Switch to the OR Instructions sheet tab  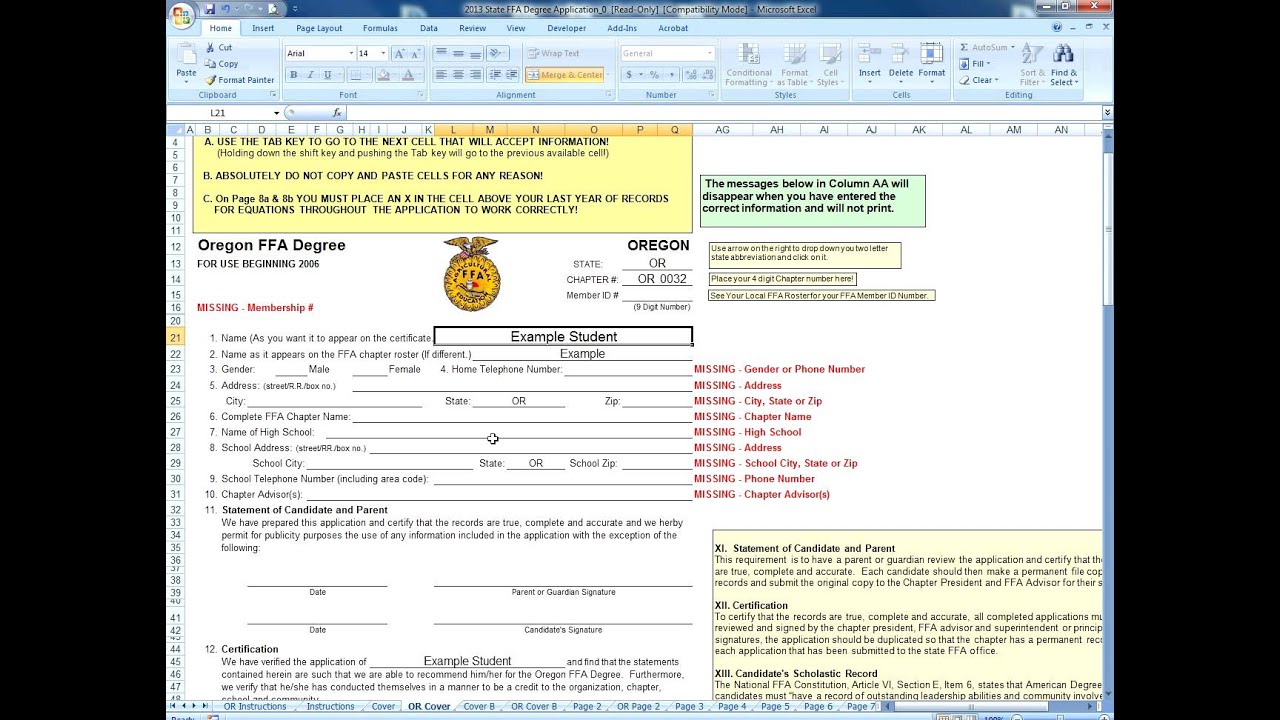[255, 706]
